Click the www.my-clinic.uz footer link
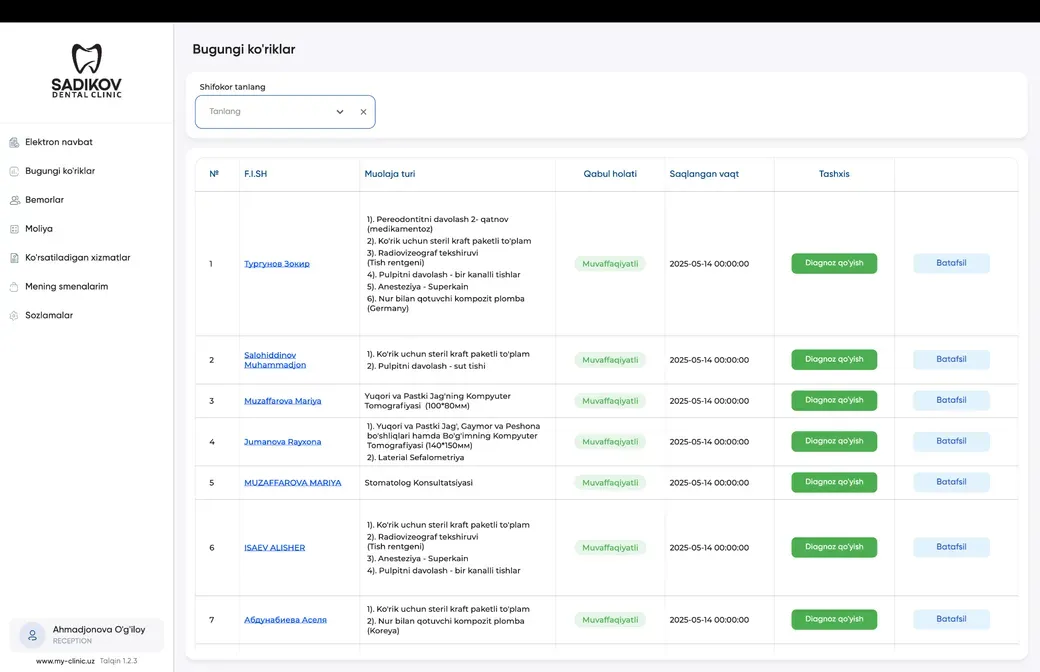Screen dimensions: 1040x672 (65, 661)
